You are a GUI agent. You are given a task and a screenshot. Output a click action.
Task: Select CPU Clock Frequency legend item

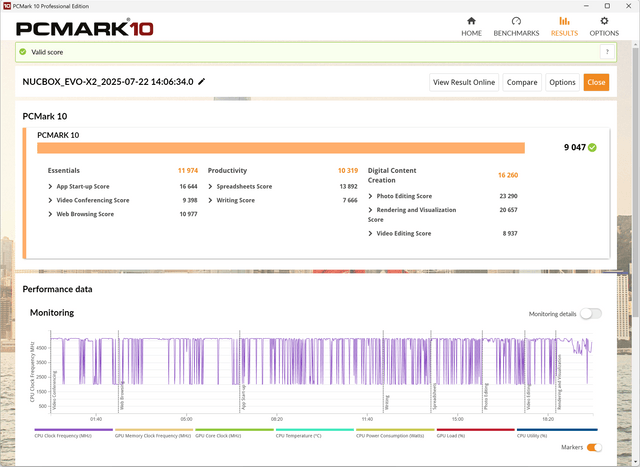click(73, 433)
